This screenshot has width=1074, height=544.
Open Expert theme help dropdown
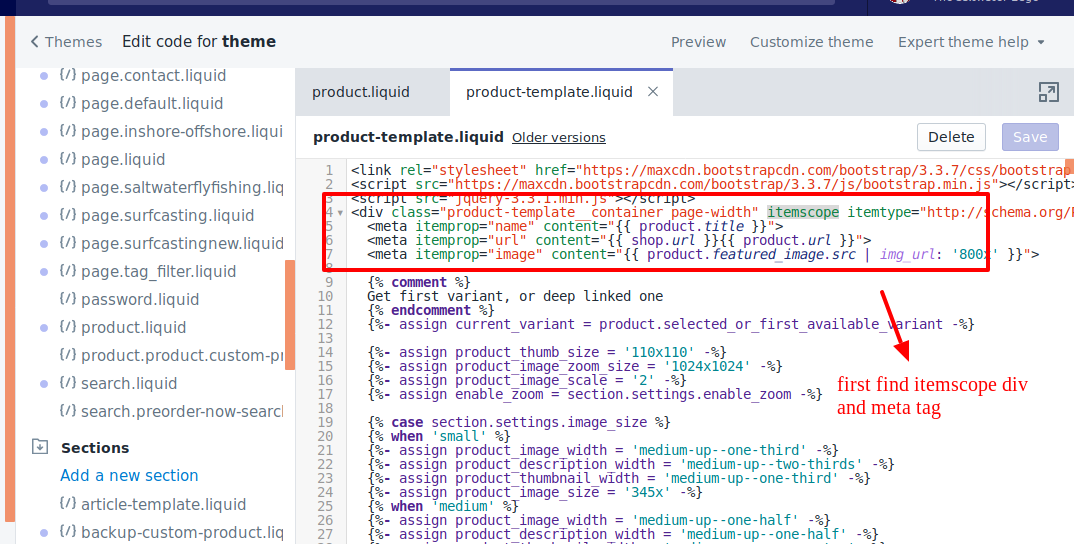[x=971, y=42]
